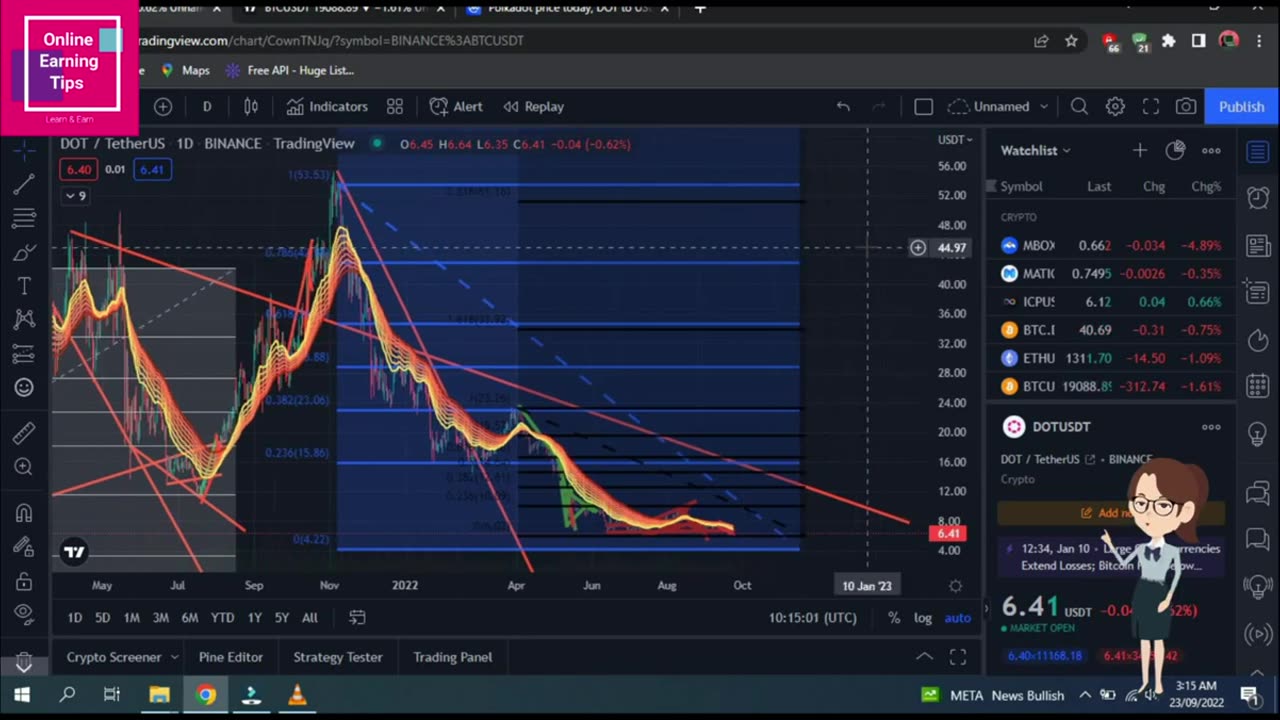Select MATIC row in watchlist

tap(1112, 274)
